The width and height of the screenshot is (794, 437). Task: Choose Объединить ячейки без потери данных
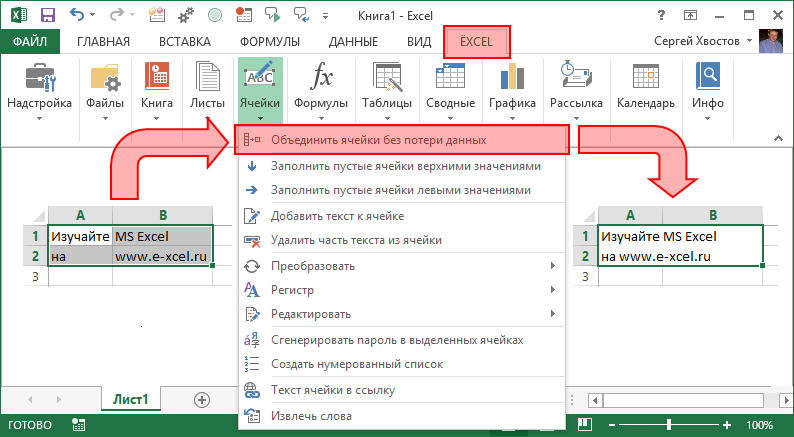pos(402,140)
